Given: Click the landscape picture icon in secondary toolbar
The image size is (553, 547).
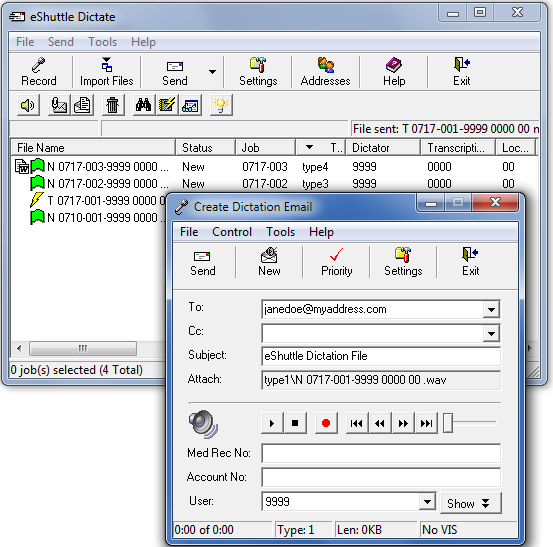Looking at the screenshot, I should [190, 105].
